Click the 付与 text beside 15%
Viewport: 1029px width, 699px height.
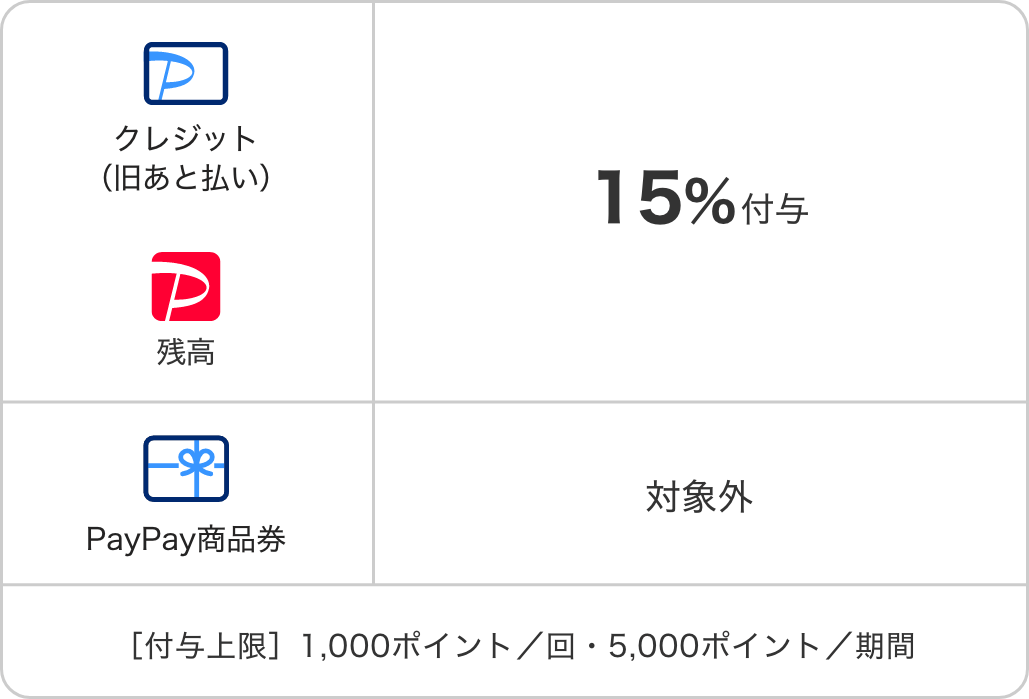tap(774, 210)
